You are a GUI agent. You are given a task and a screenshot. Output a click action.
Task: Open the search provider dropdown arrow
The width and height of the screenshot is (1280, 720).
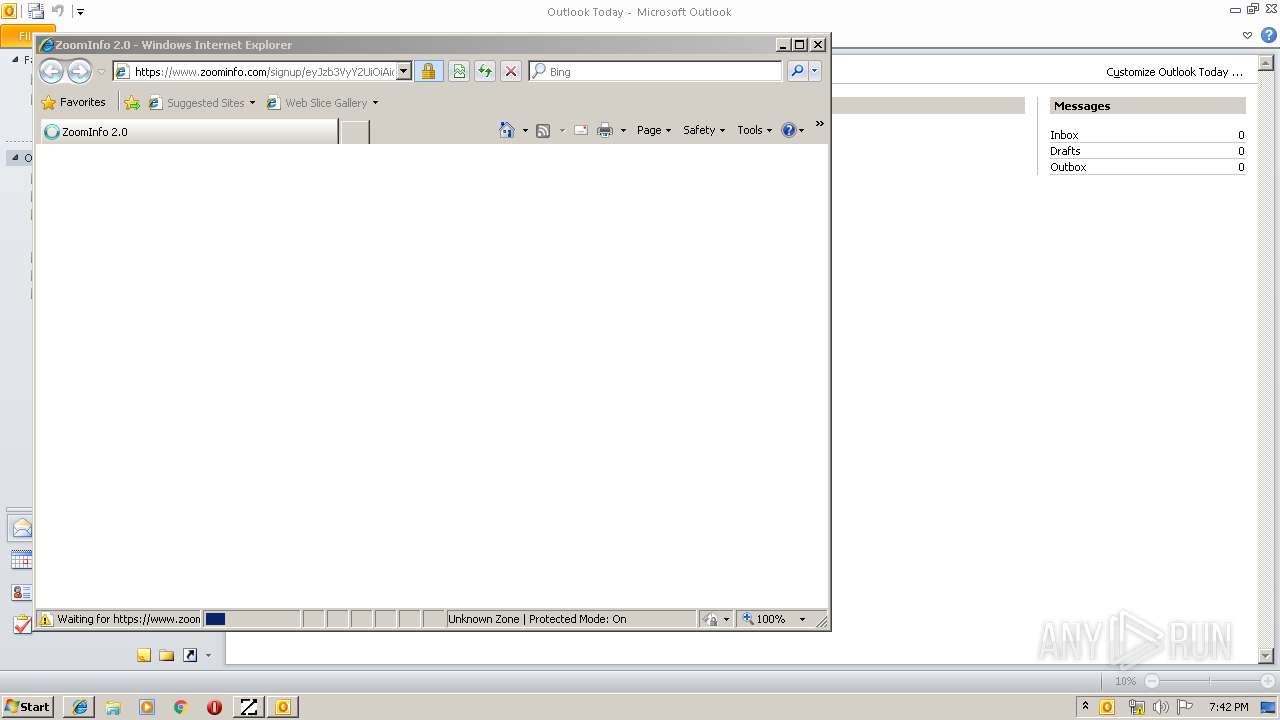(815, 71)
